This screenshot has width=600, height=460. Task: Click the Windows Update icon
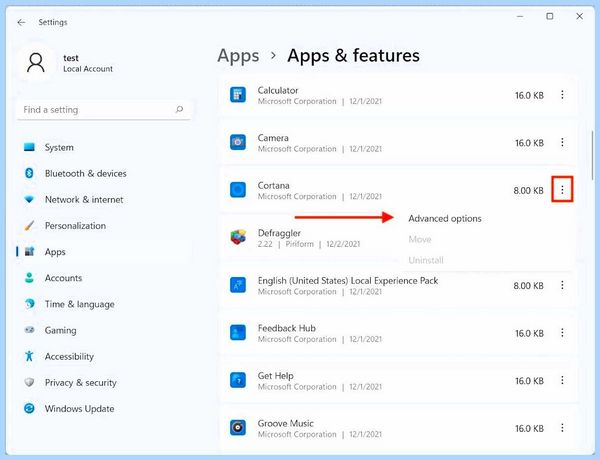pyautogui.click(x=29, y=408)
